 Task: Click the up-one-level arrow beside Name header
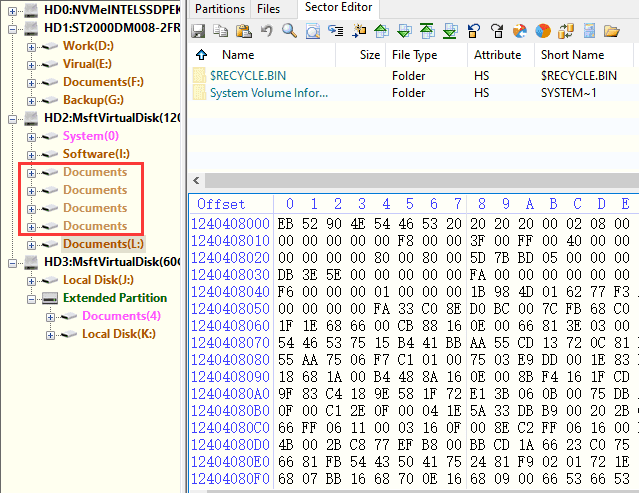click(202, 55)
